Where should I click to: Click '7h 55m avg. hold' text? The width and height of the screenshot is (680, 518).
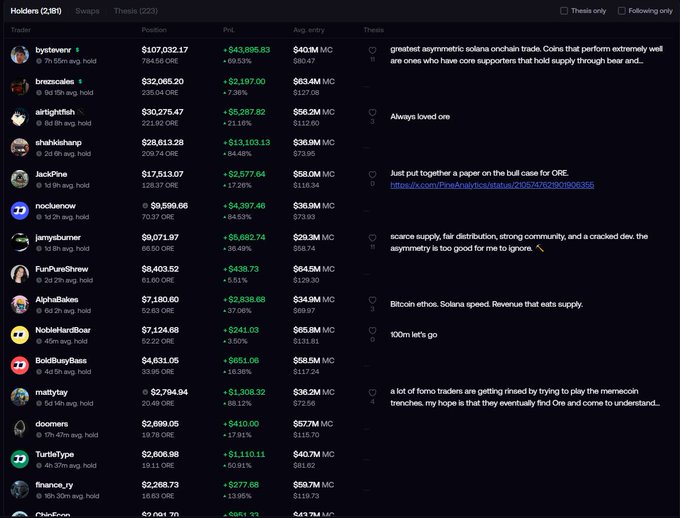[70, 61]
